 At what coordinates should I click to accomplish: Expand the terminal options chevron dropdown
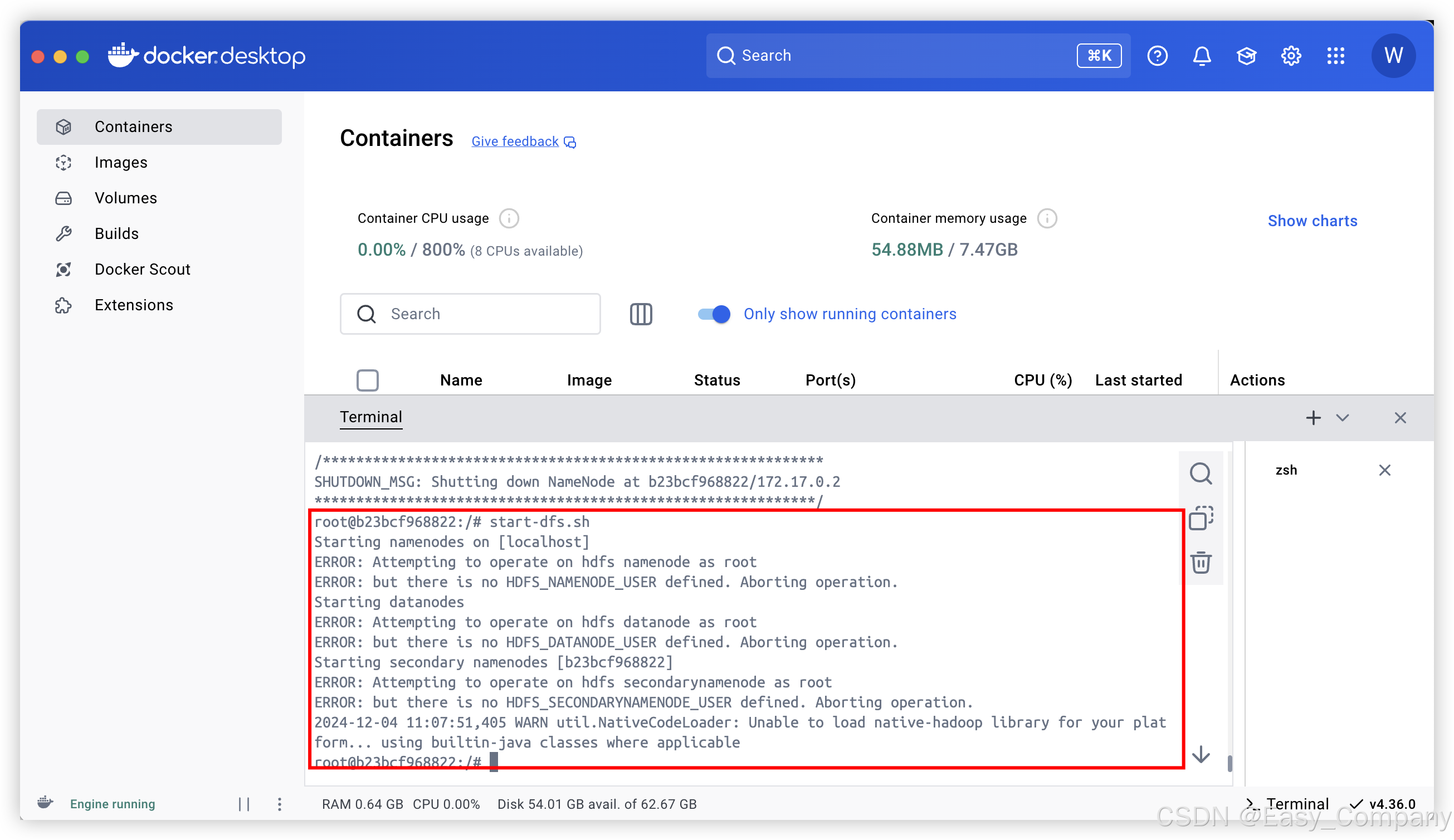[x=1342, y=418]
